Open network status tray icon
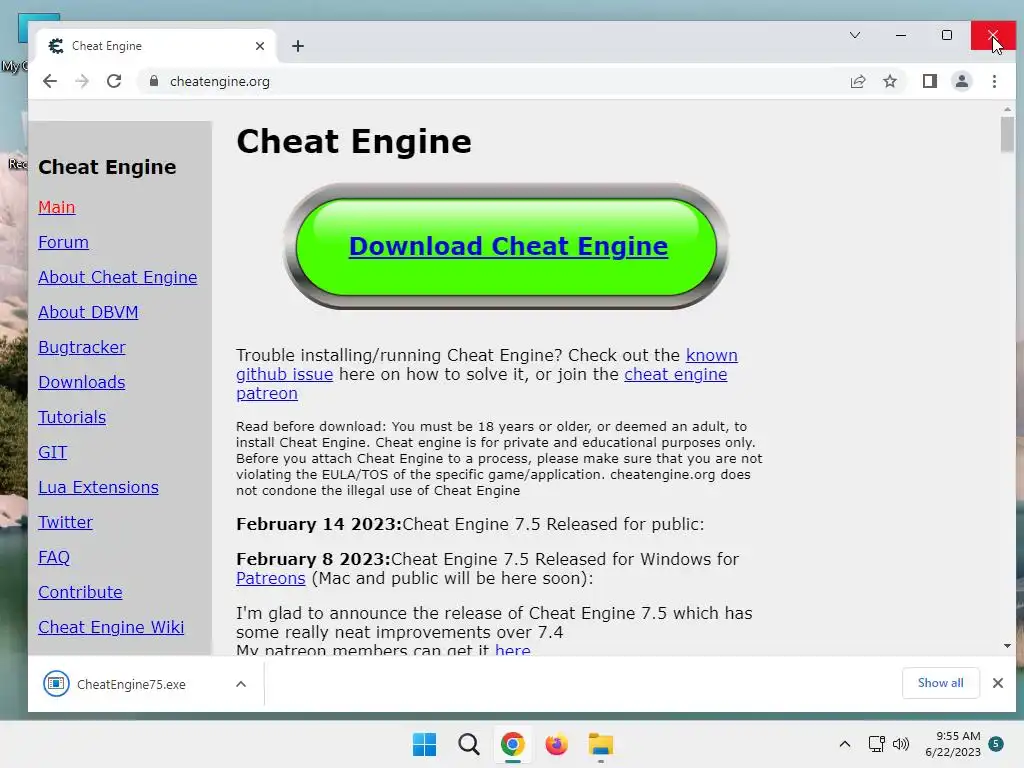This screenshot has width=1024, height=768. coord(876,744)
